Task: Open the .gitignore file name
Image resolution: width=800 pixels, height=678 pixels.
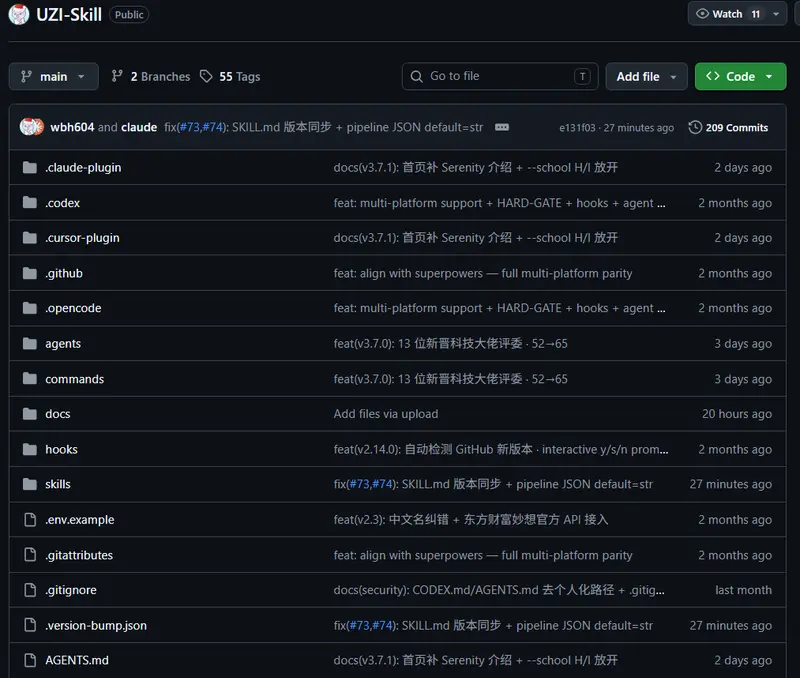Action: [70, 590]
